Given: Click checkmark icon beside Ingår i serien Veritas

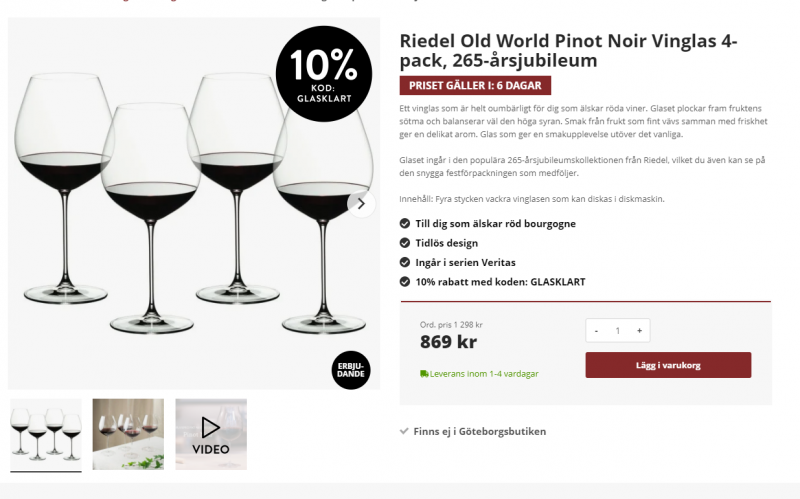Looking at the screenshot, I should click(x=404, y=262).
